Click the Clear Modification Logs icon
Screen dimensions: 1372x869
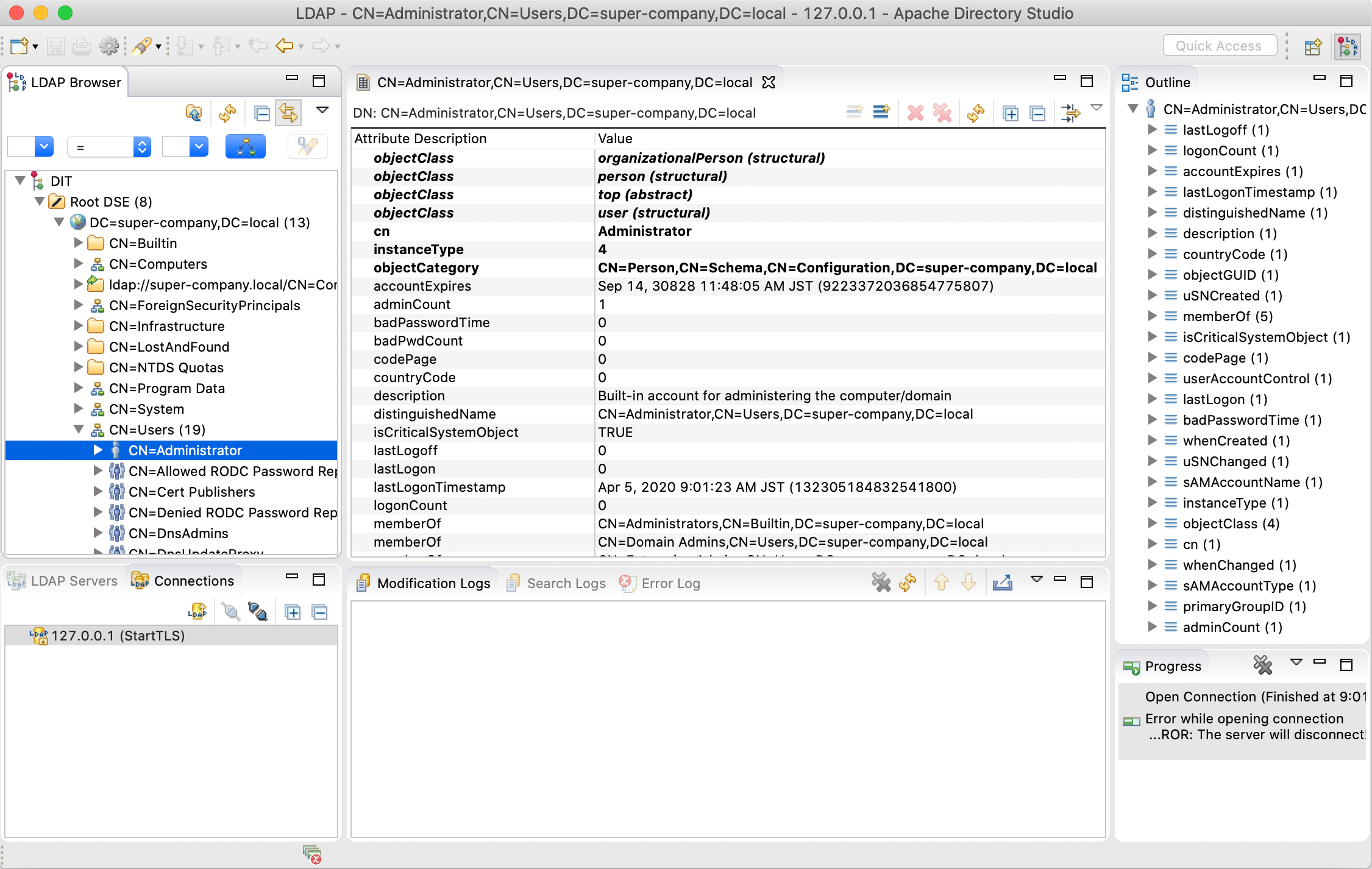click(x=881, y=583)
